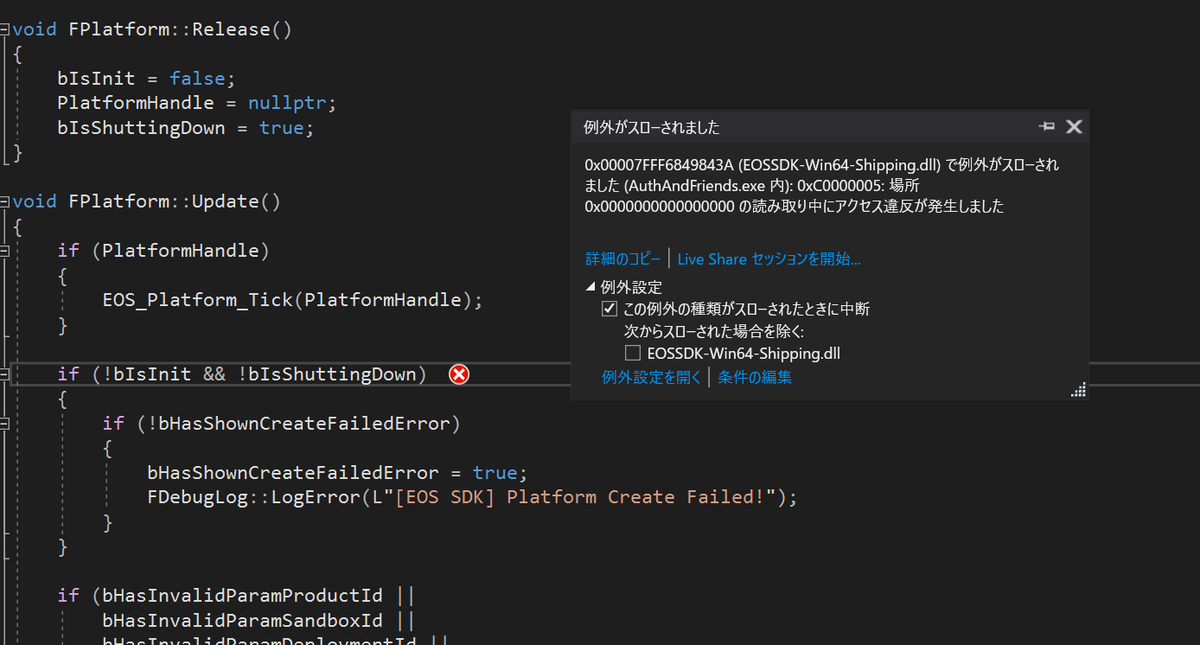Close the exception thrown popup
The height and width of the screenshot is (645, 1200).
click(x=1074, y=127)
